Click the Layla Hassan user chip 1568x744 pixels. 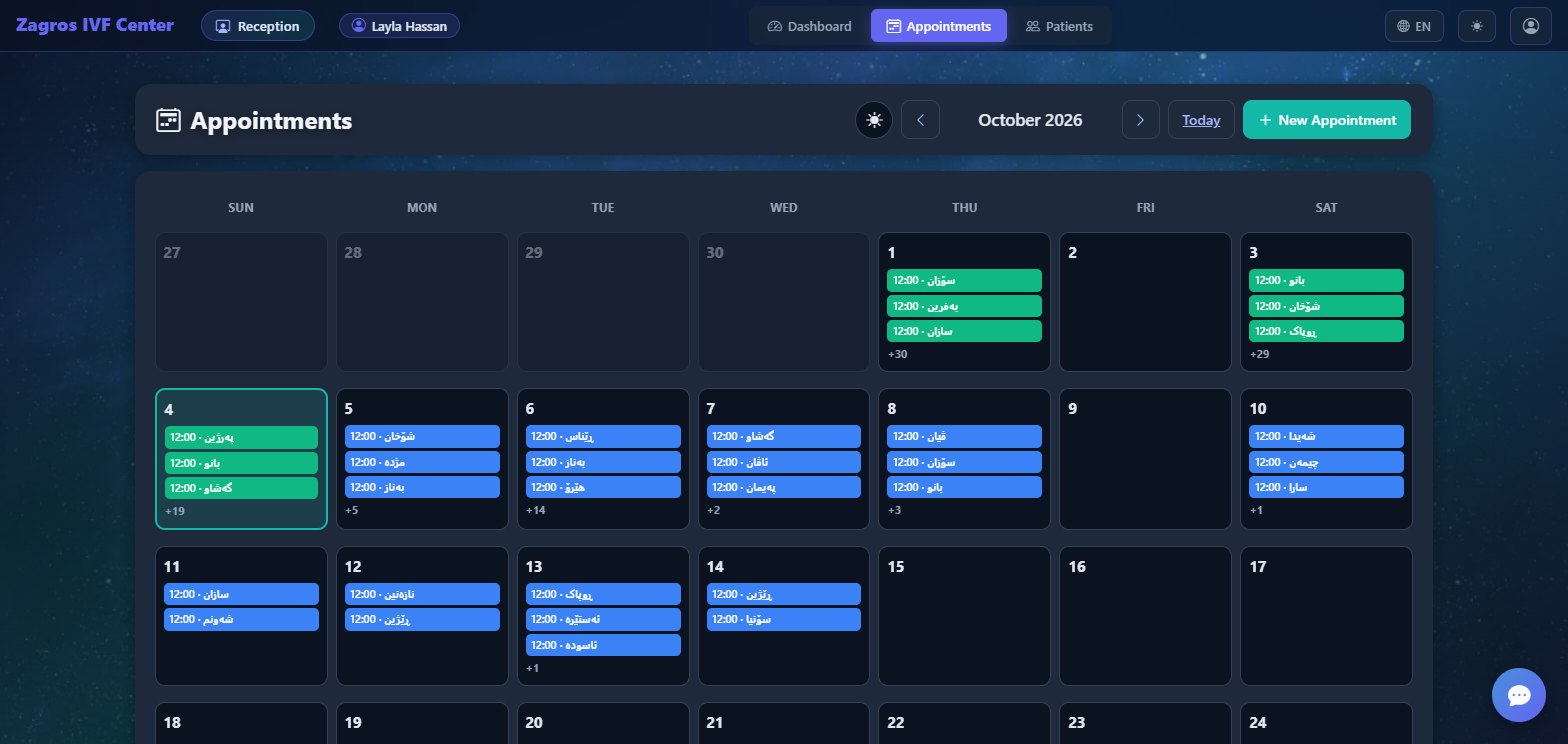click(x=399, y=26)
